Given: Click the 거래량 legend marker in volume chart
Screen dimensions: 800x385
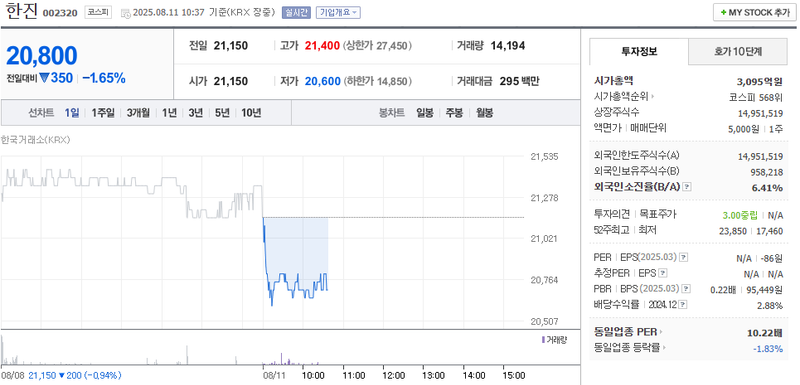Looking at the screenshot, I should click(x=543, y=340).
